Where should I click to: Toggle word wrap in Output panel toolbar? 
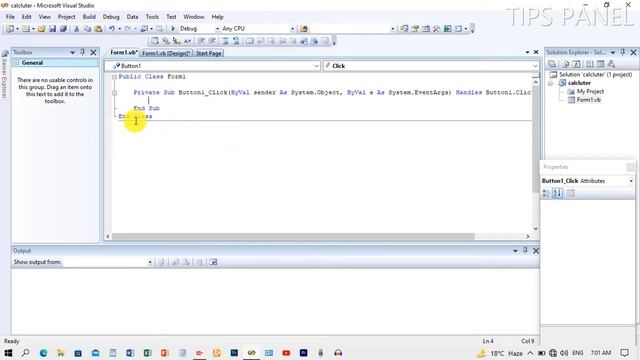(x=213, y=262)
